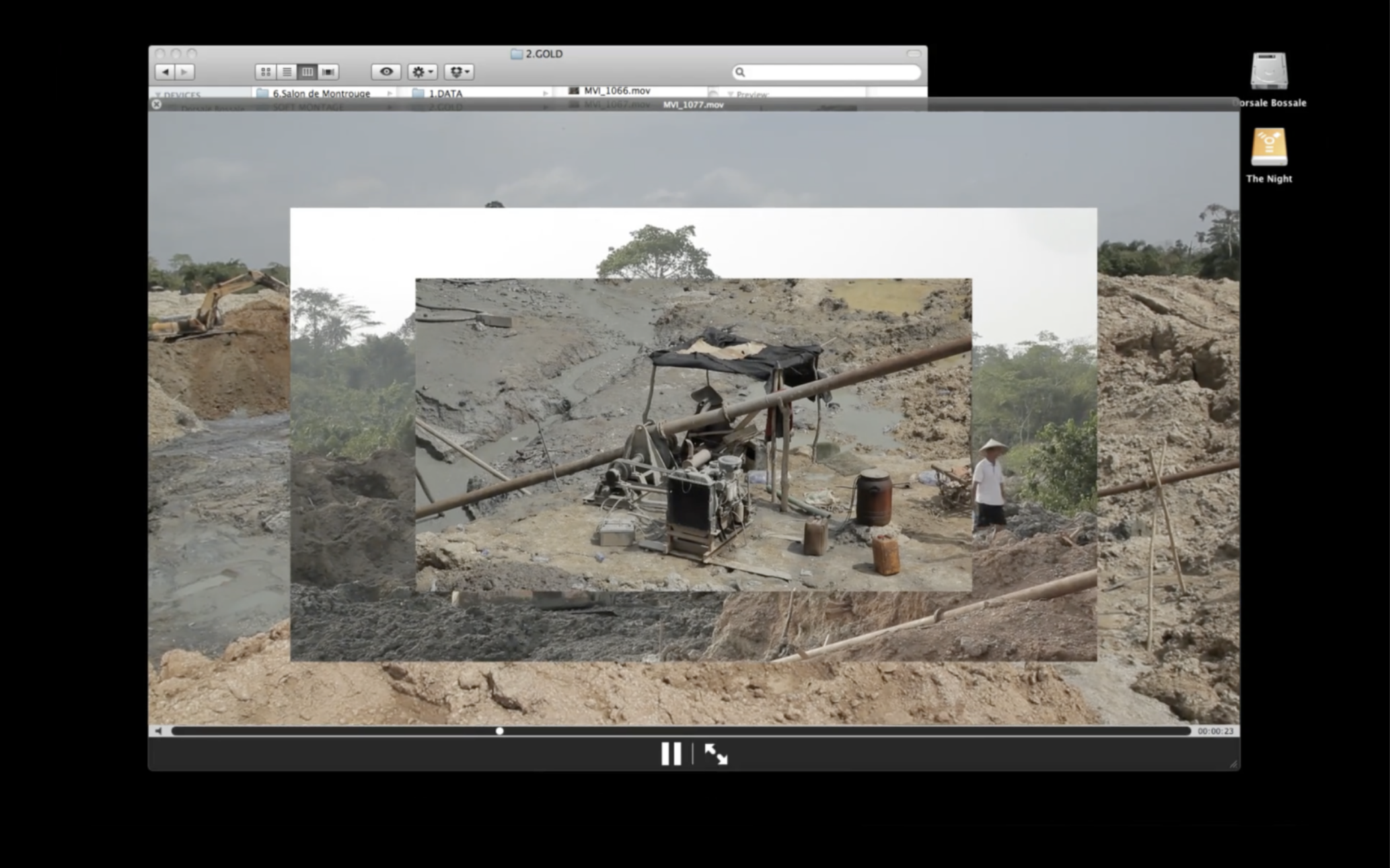This screenshot has height=868, width=1390.
Task: Click the resize grip of the player
Action: (1233, 764)
